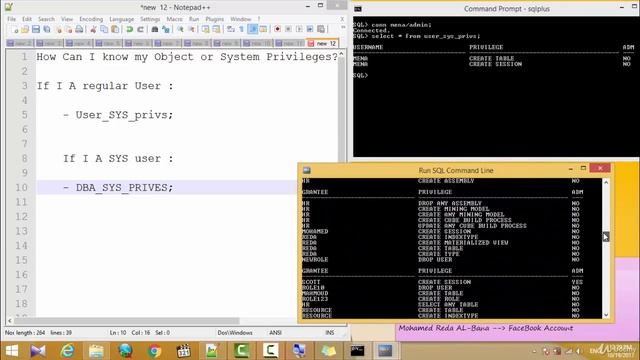Switch to the new 2 tab

point(20,43)
